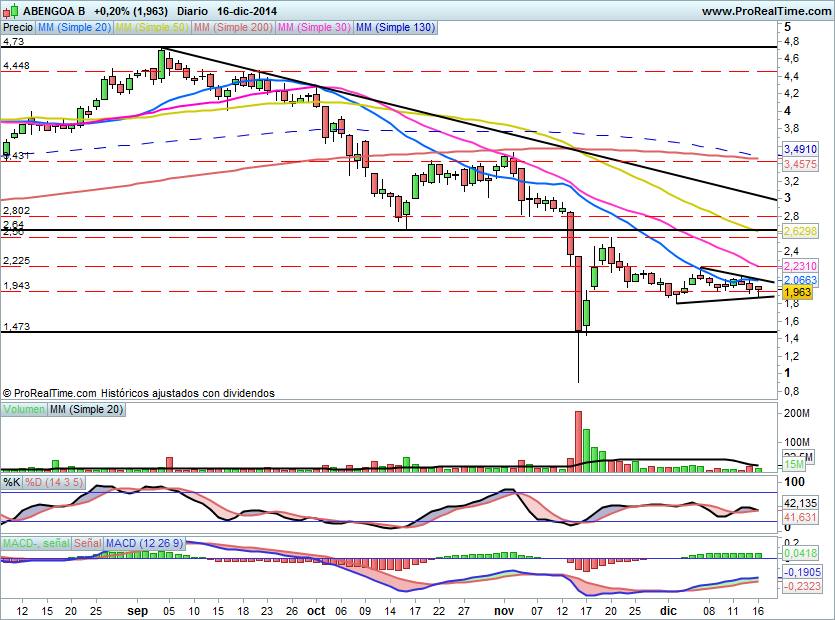The image size is (835, 620).
Task: Click the candlestick icon beside ABENGOA B
Action: pos(8,11)
